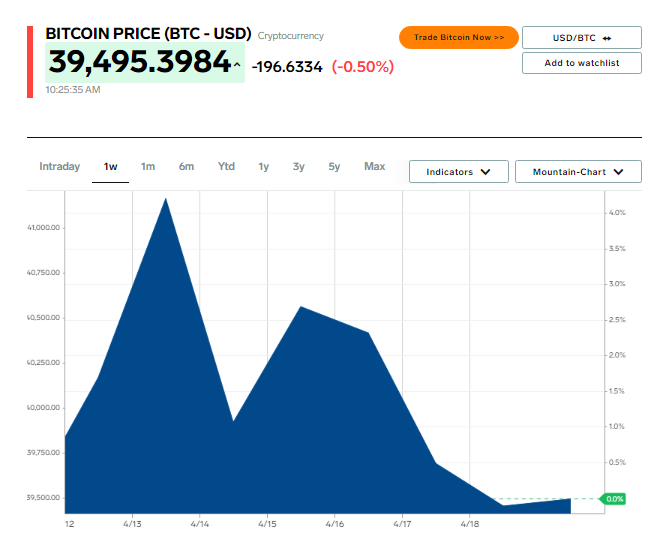Select the 1w chart range tab
Viewport: 672px width, 556px height.
(111, 167)
